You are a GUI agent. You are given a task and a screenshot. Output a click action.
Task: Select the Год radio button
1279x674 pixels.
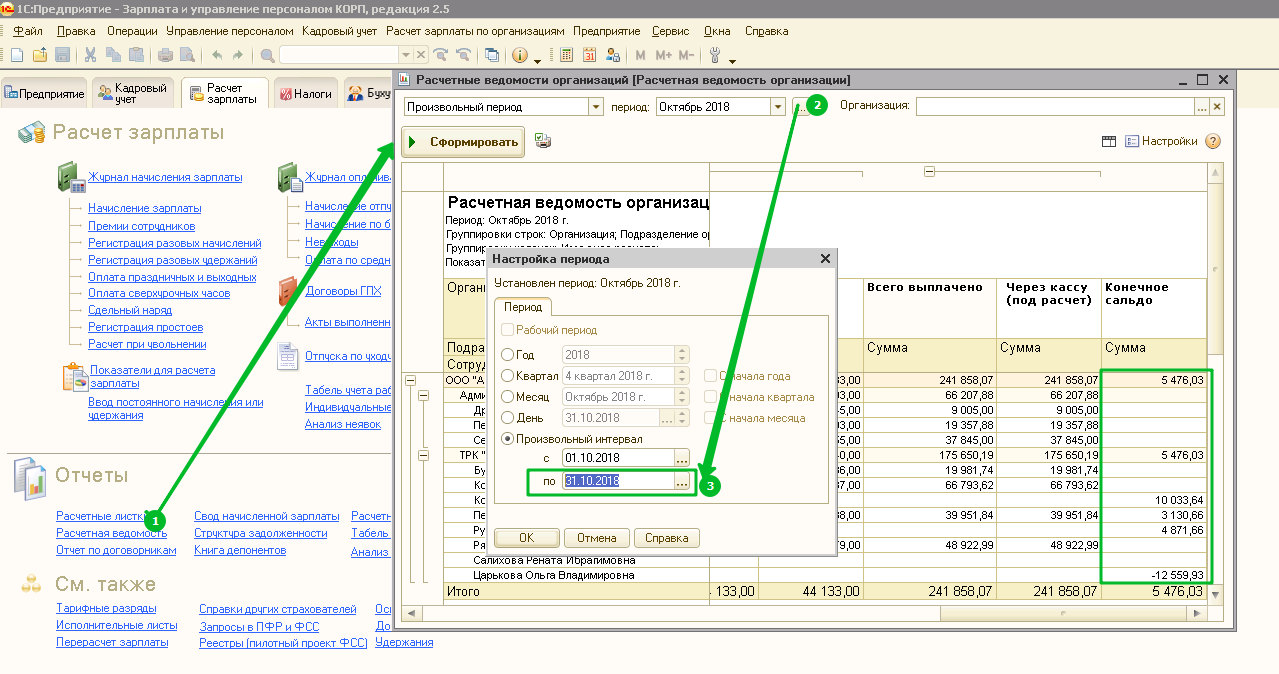coord(507,354)
